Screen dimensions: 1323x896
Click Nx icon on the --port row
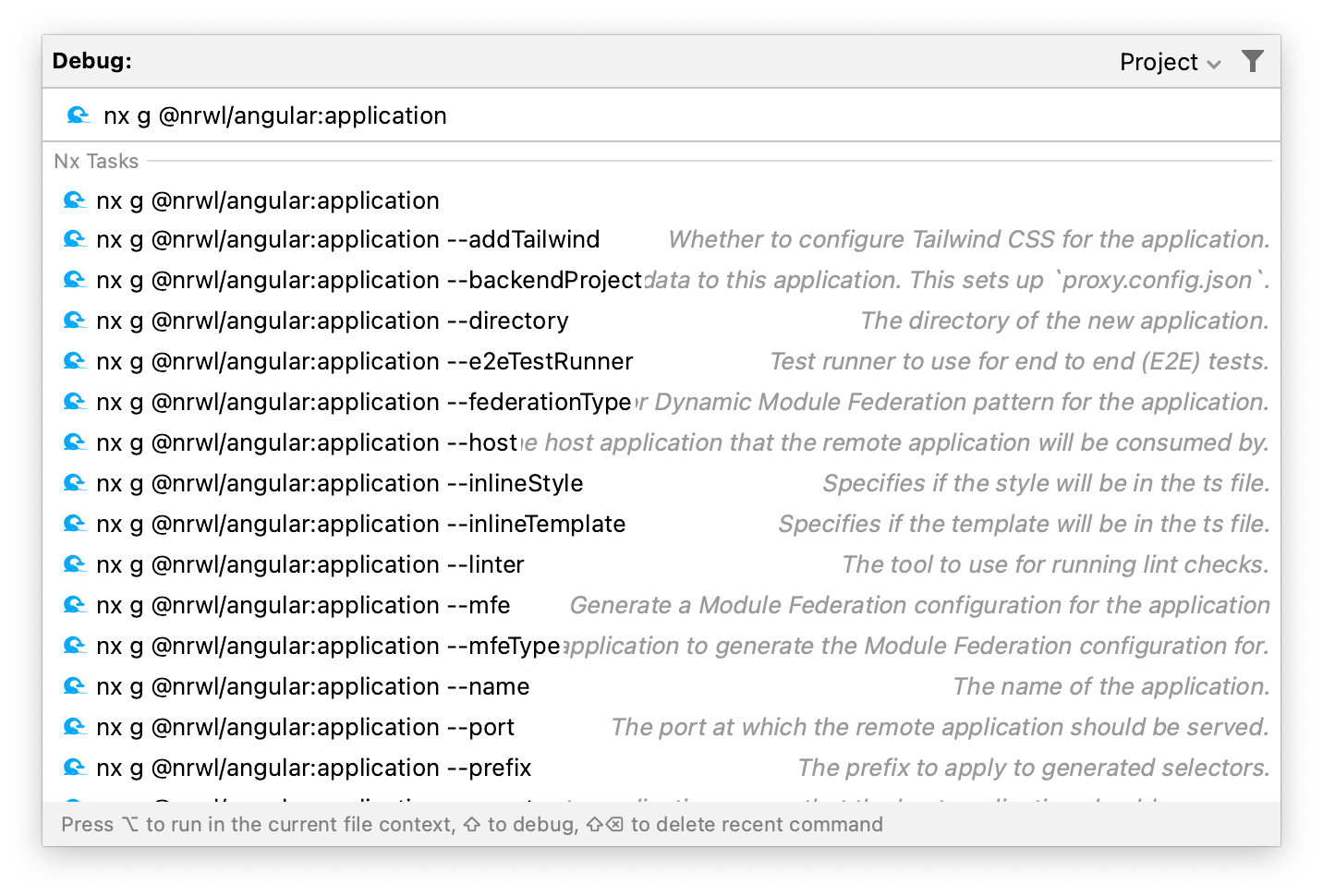[x=75, y=727]
